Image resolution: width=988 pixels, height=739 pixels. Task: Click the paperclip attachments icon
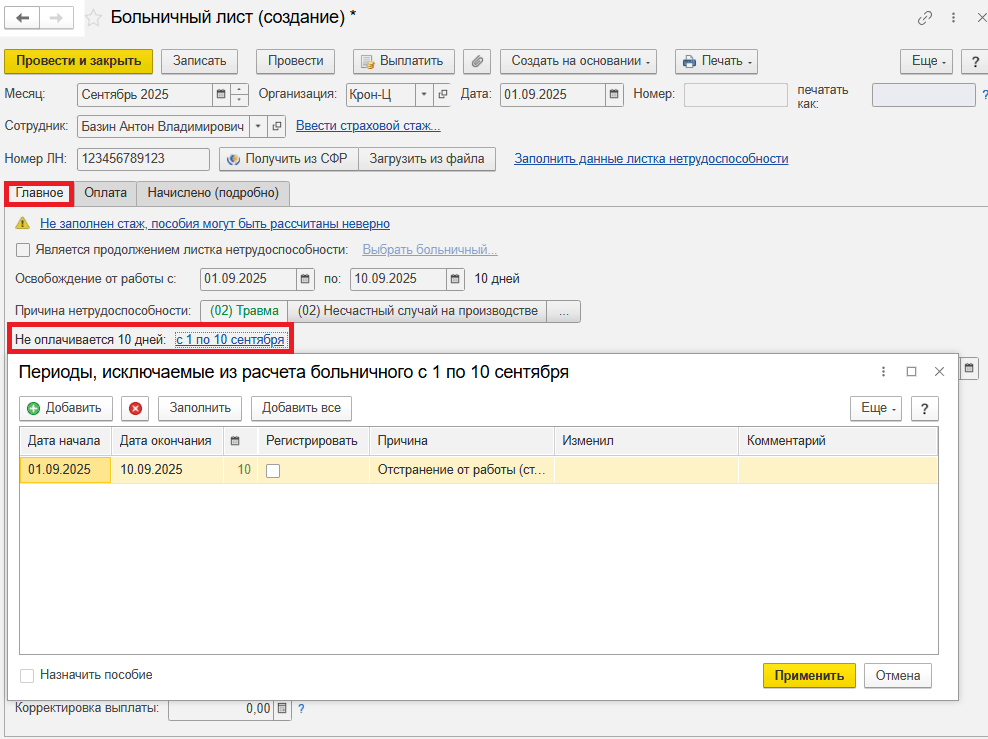point(478,61)
